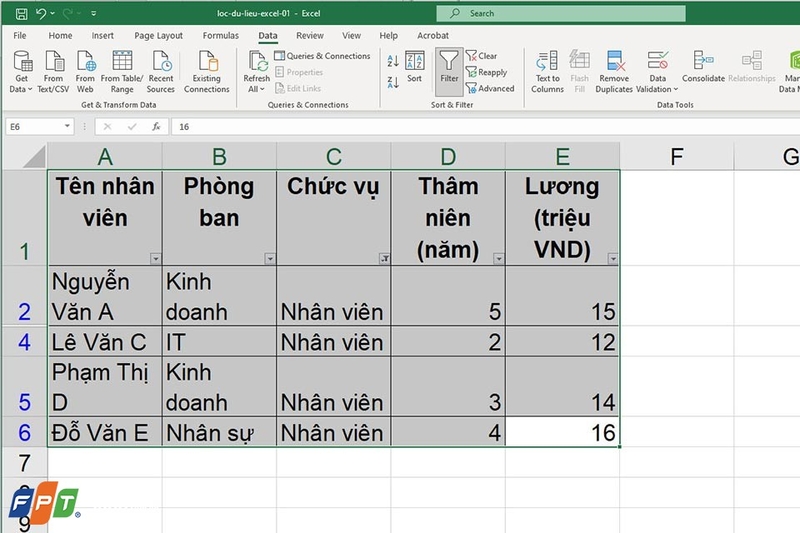The height and width of the screenshot is (533, 800).
Task: Reapply the filter
Action: (x=487, y=72)
